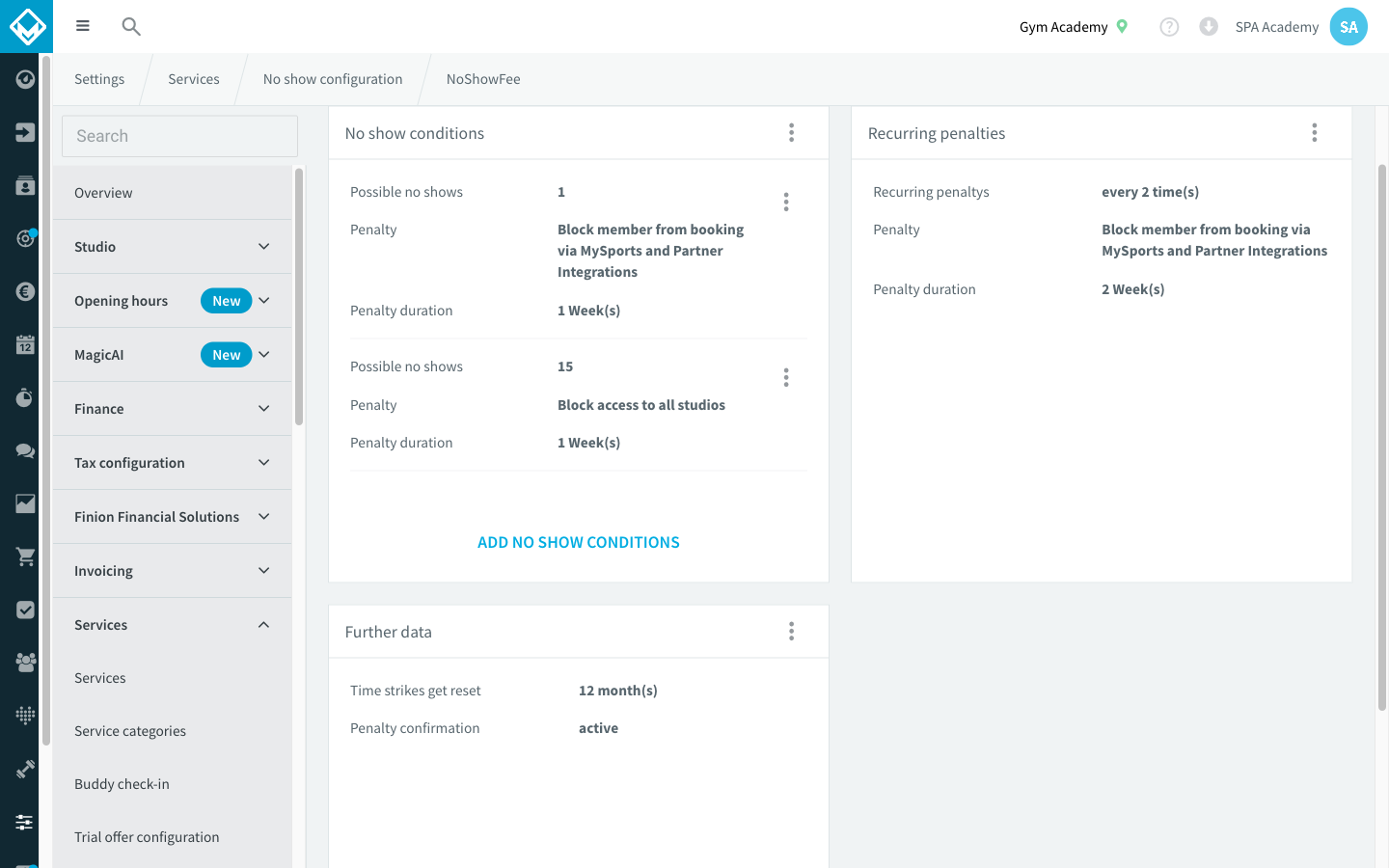
Task: Click ADD NO SHOW CONDITIONS link
Action: click(x=579, y=542)
